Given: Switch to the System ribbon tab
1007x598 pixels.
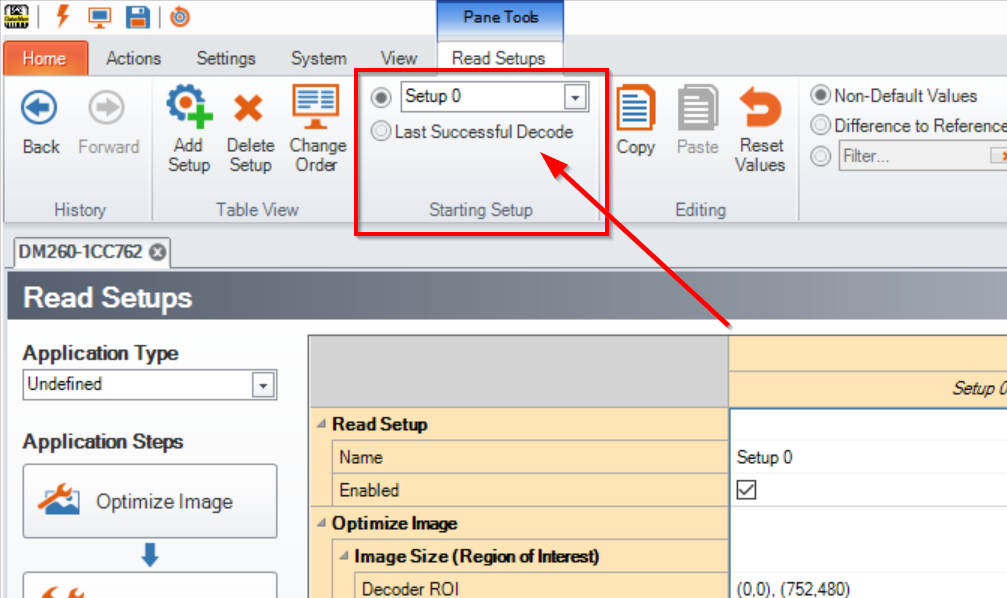Looking at the screenshot, I should [x=317, y=58].
